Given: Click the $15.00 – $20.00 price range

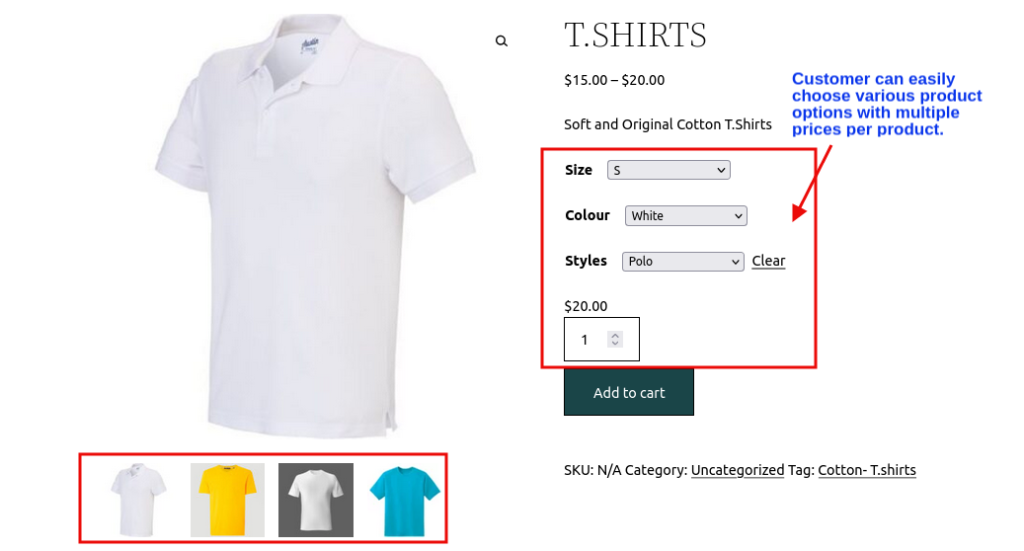Looking at the screenshot, I should coord(615,80).
